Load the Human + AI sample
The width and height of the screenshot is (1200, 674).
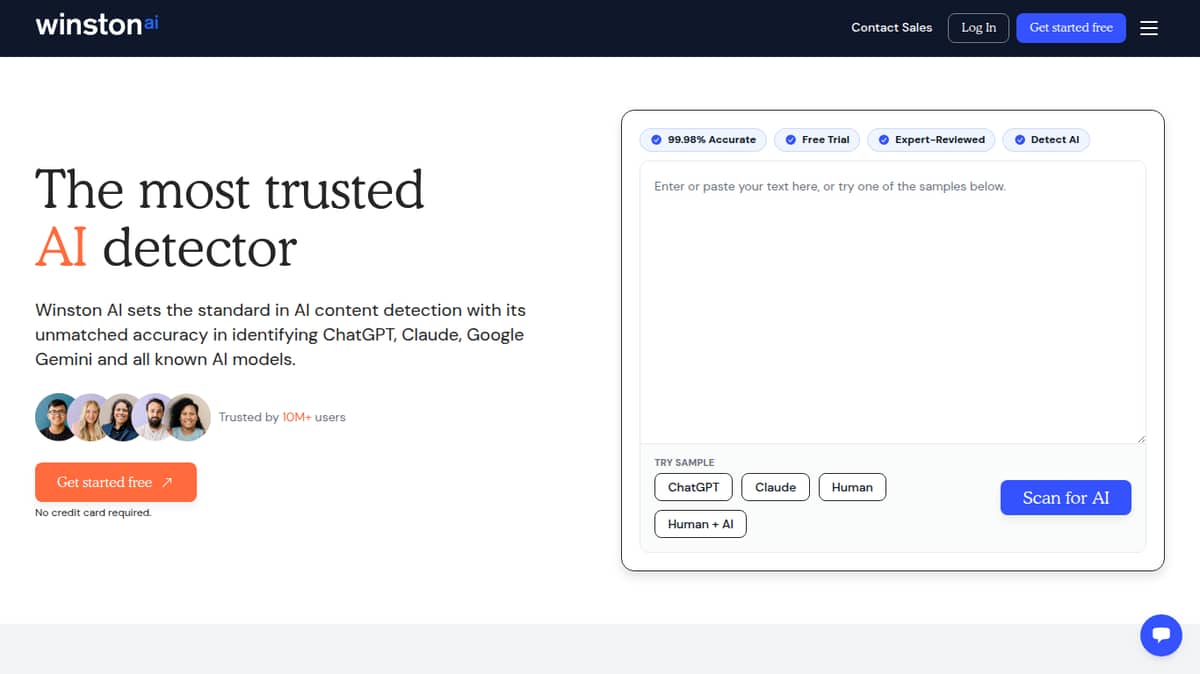pyautogui.click(x=700, y=524)
